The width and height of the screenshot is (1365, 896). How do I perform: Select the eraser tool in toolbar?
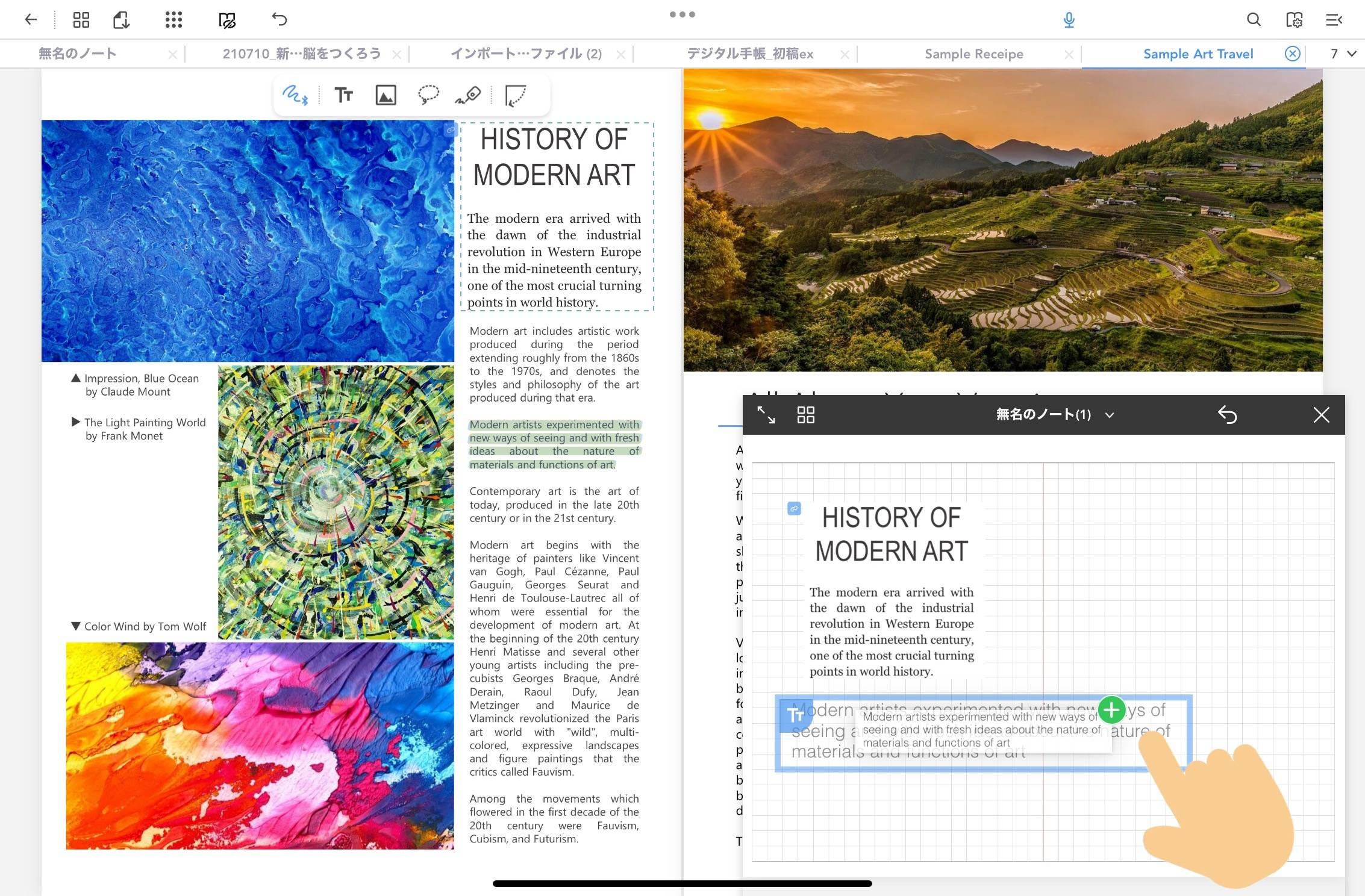(468, 95)
